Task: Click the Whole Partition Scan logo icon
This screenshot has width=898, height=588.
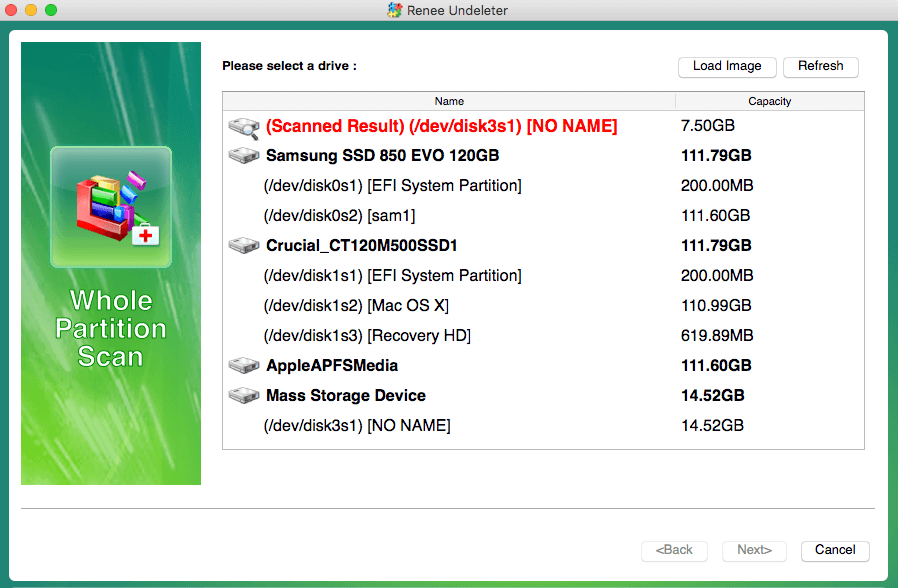Action: 111,207
